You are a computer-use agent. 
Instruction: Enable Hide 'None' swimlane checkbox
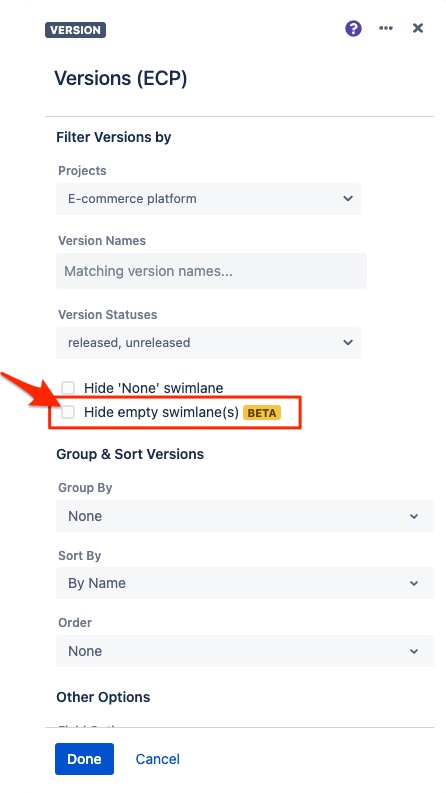68,388
